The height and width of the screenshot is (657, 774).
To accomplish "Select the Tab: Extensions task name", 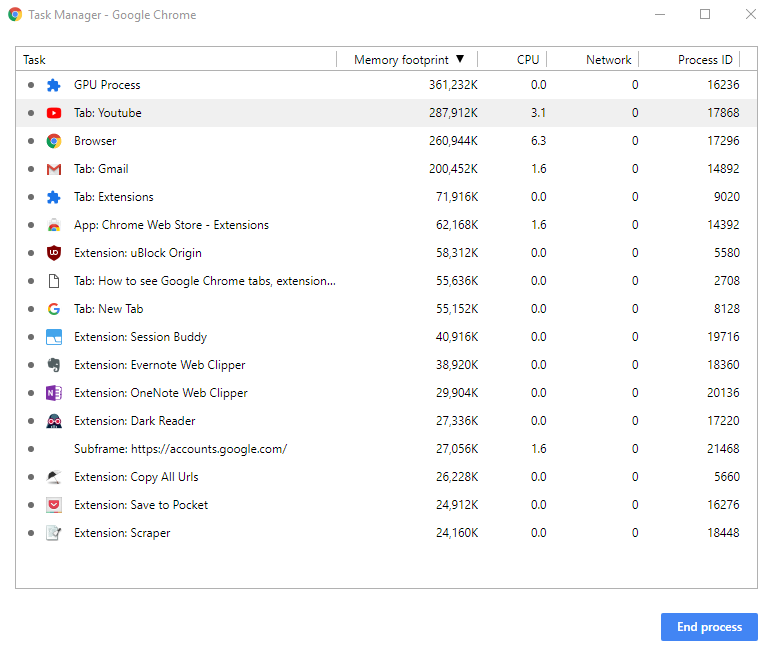I will pyautogui.click(x=114, y=197).
